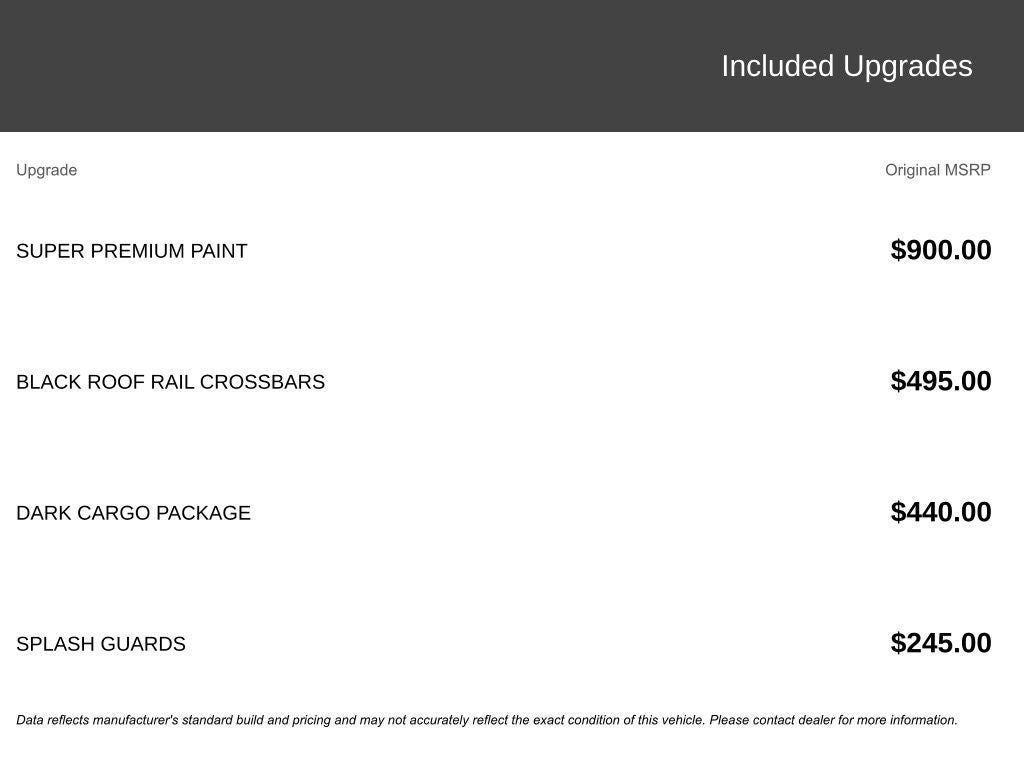Click the $440.00 price

940,512
